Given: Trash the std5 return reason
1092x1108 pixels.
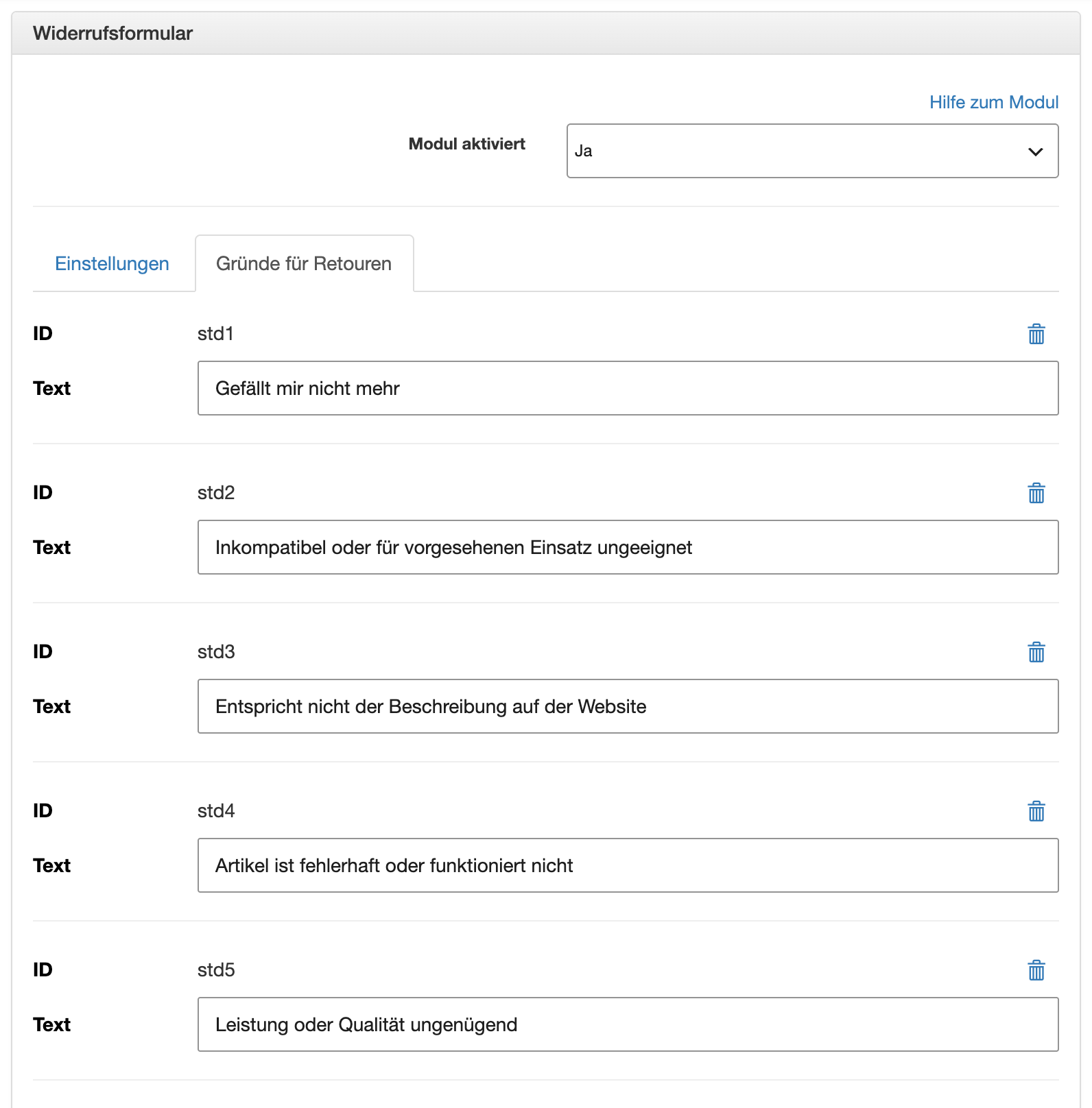Looking at the screenshot, I should click(x=1036, y=970).
